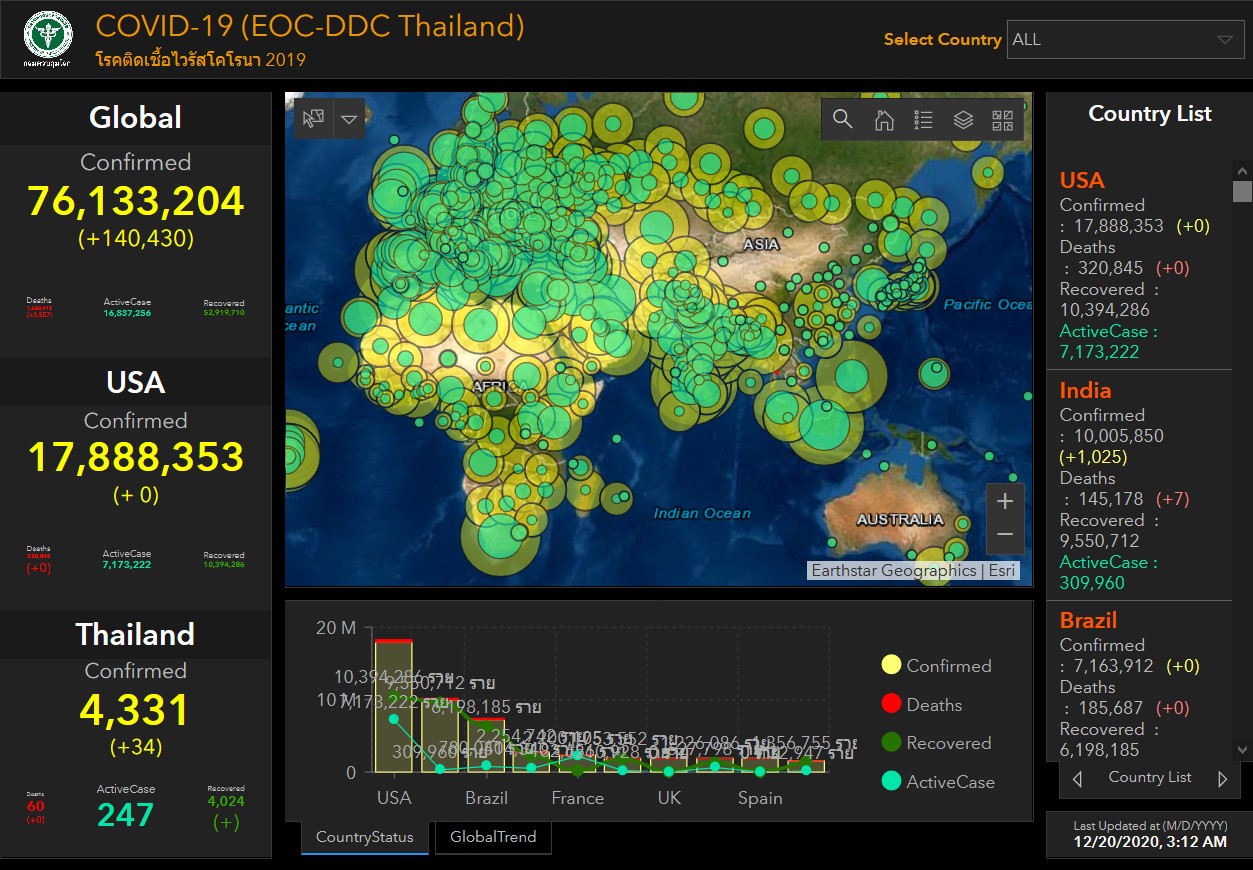Screen dimensions: 1253x870
Task: Activate the map selection tool
Action: click(x=314, y=119)
